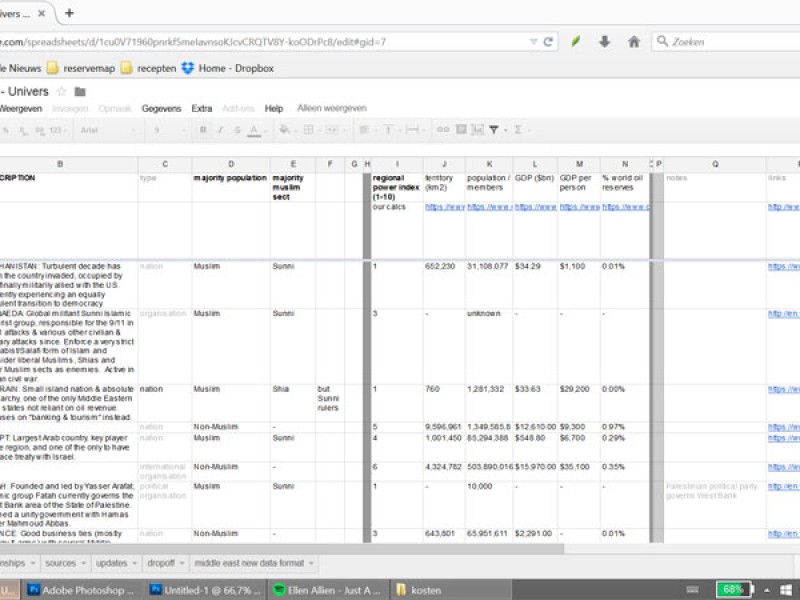Screen dimensions: 800x600
Task: Click the green leaf extension icon
Action: [576, 42]
